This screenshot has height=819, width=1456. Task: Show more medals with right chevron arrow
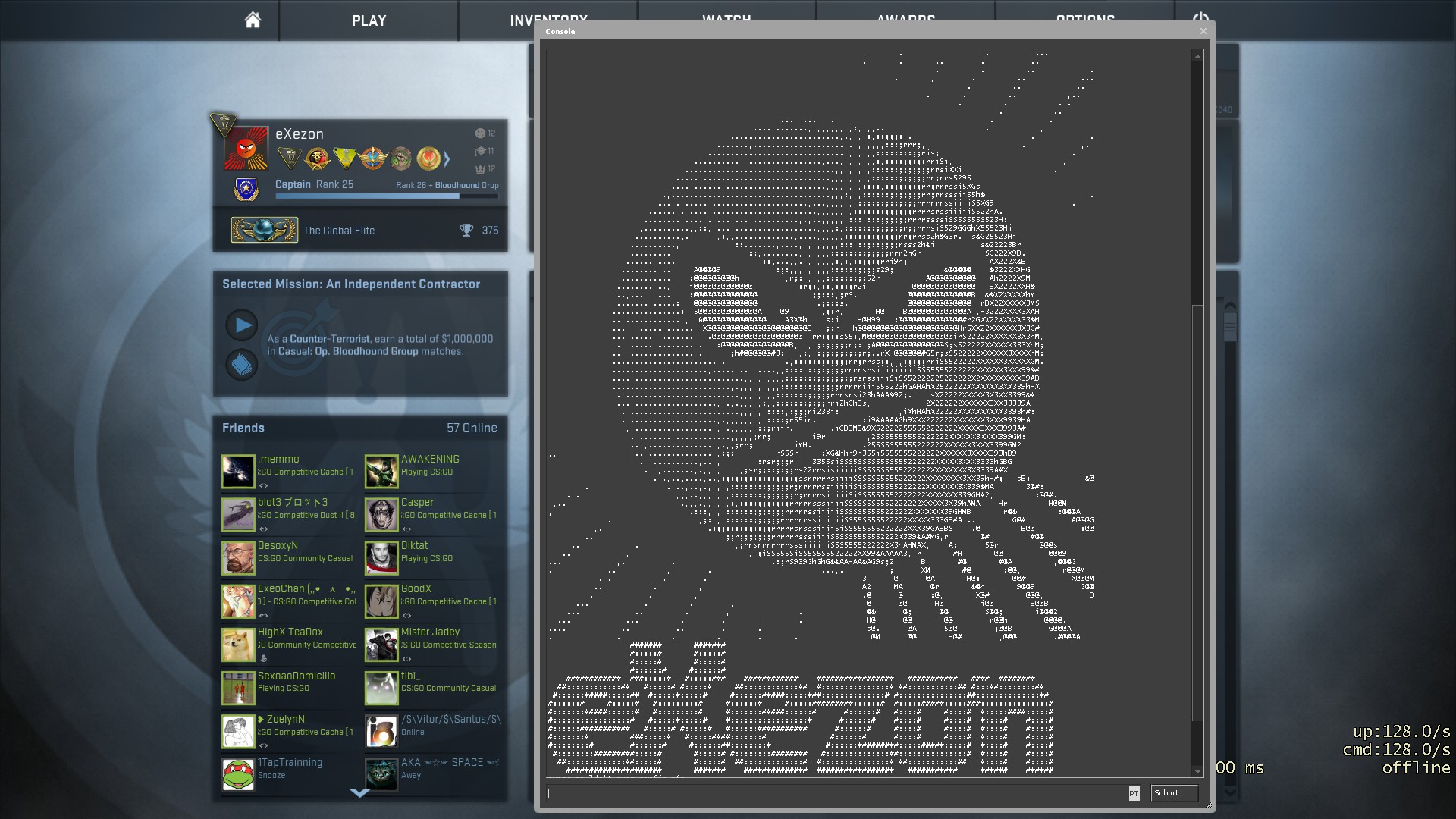pos(447,159)
